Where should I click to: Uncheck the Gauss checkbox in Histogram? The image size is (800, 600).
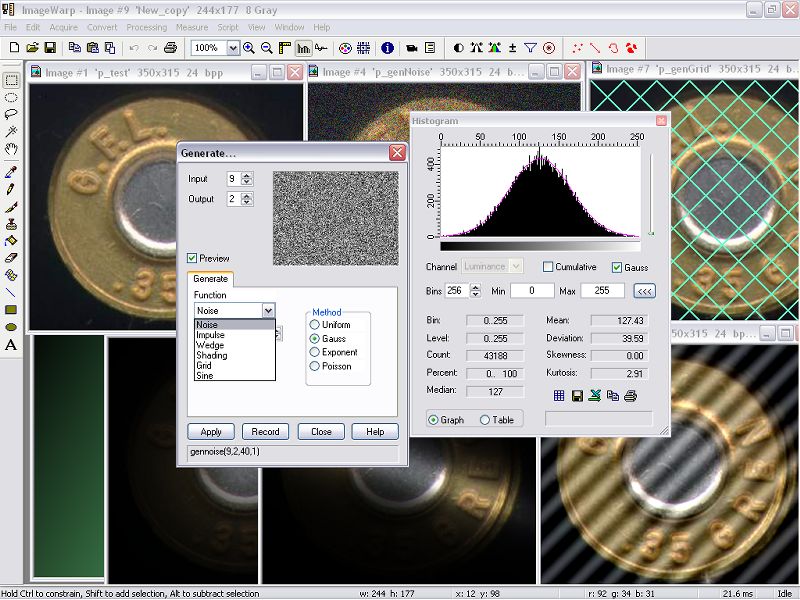[x=617, y=267]
